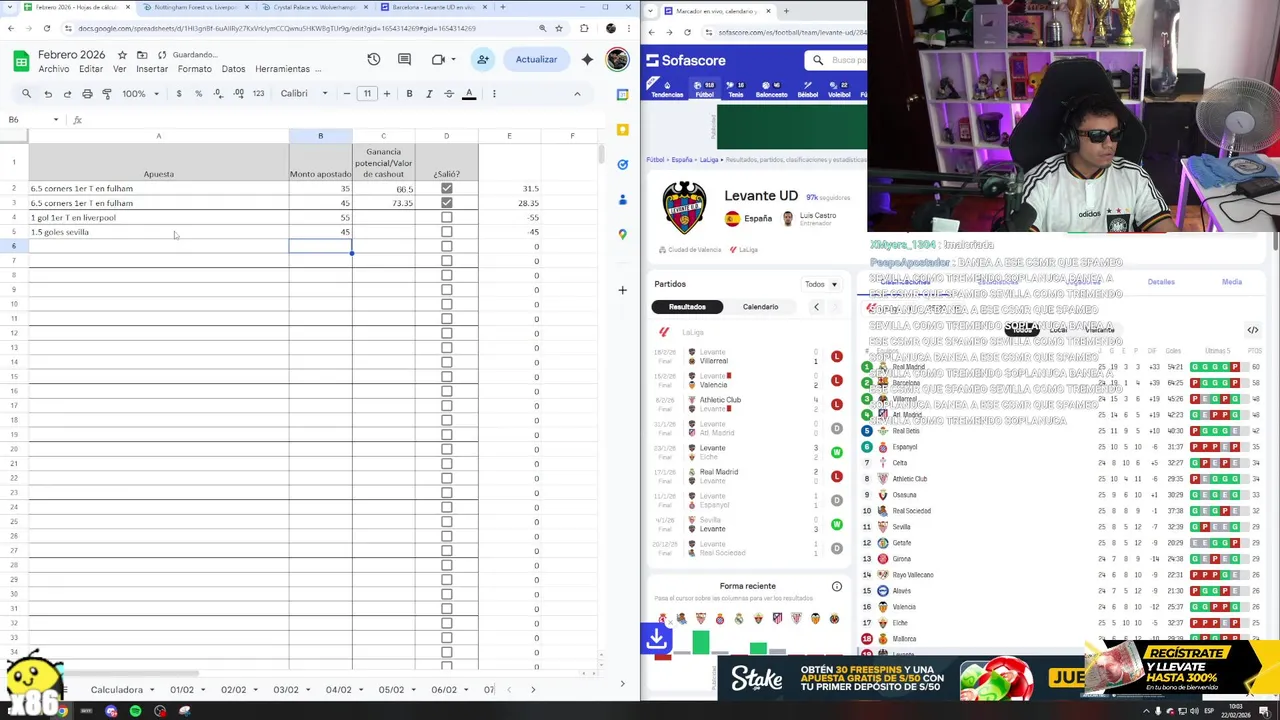This screenshot has width=1280, height=720.
Task: Click the LaLiga breadcrumb link
Action: [x=709, y=160]
